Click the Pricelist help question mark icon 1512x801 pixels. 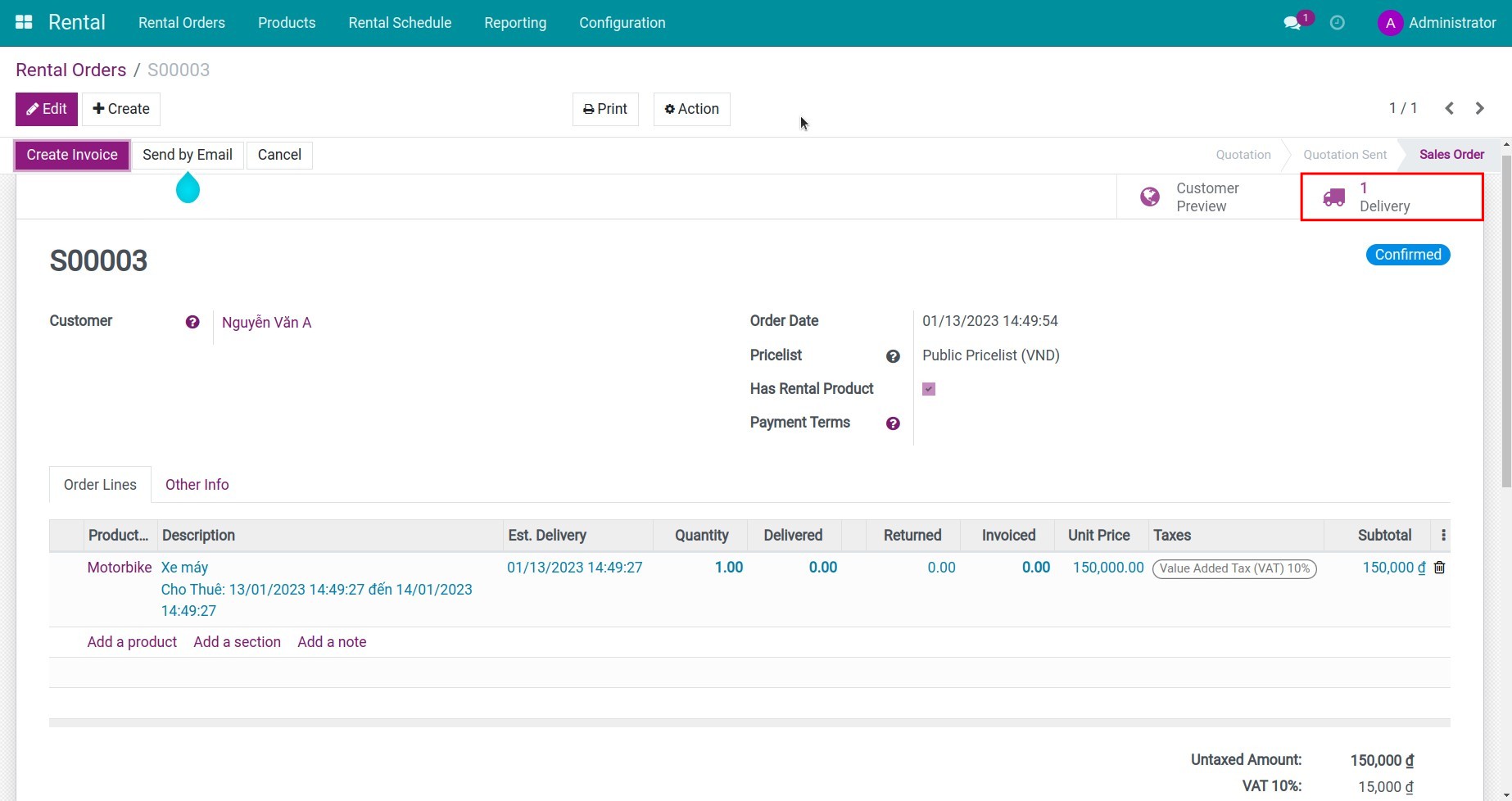point(893,356)
